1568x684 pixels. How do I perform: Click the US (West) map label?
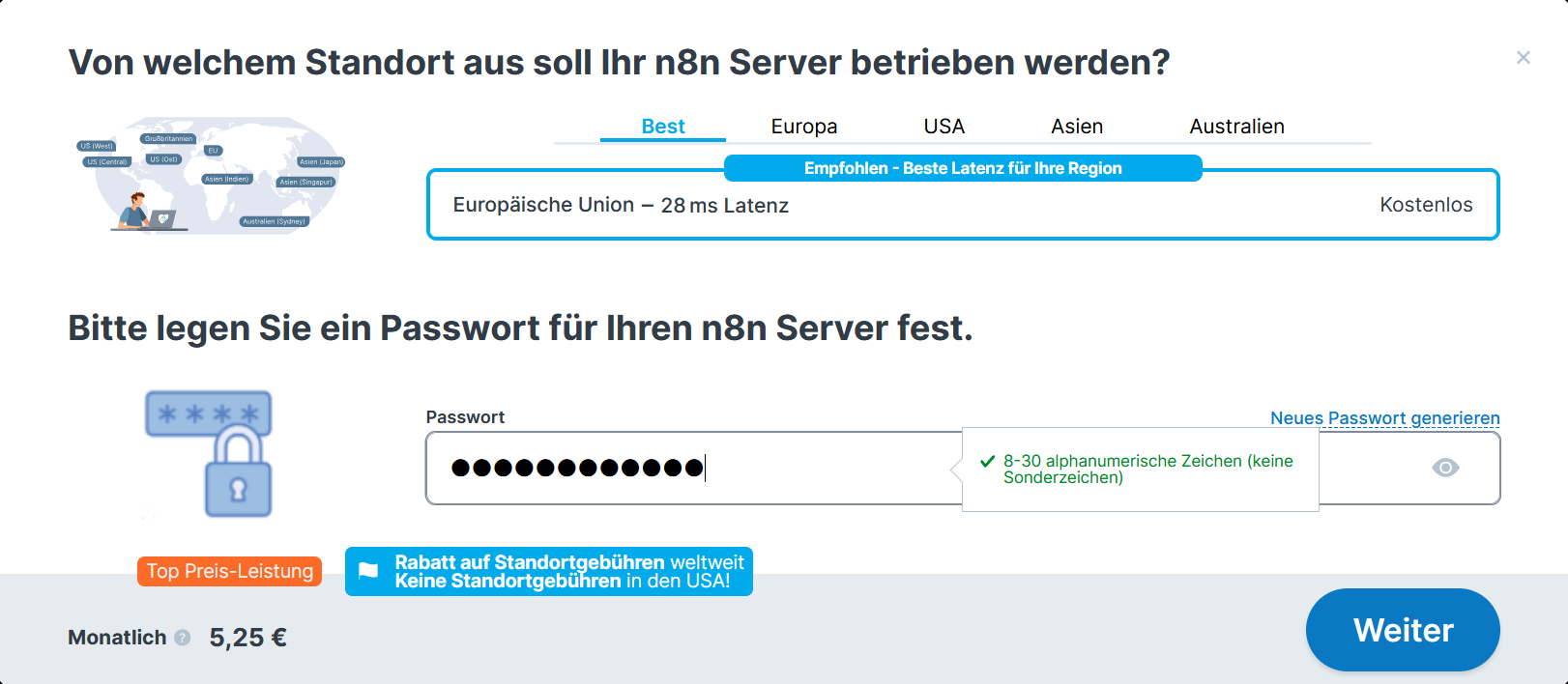[97, 146]
